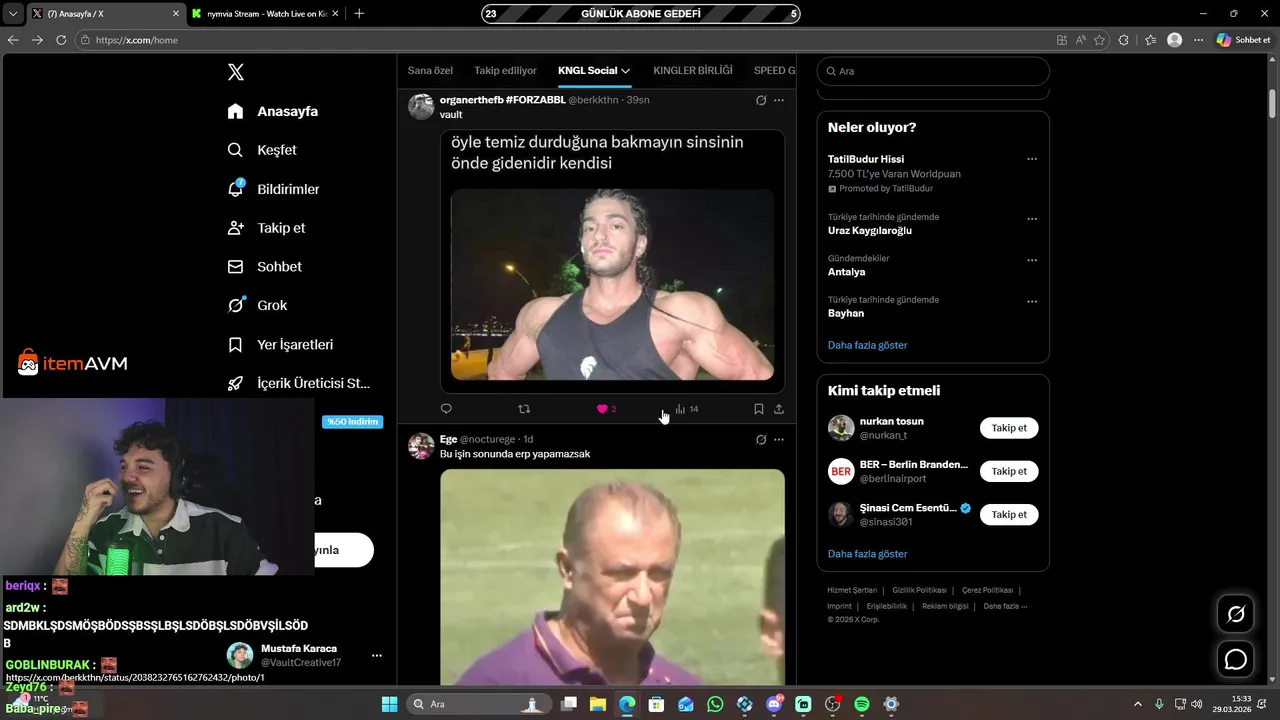This screenshot has width=1280, height=720.
Task: Open Takip et in sidebar
Action: pos(266,228)
